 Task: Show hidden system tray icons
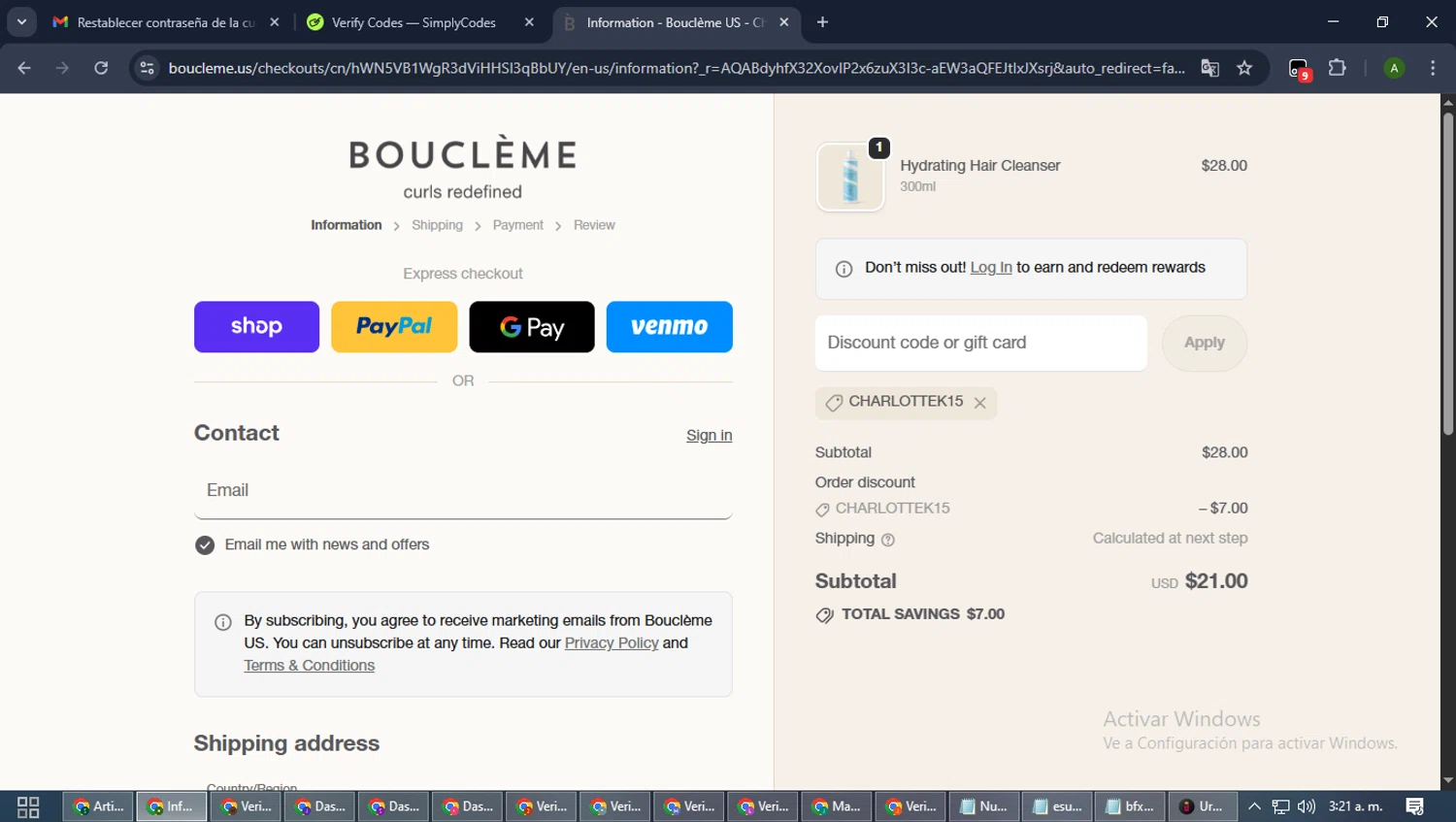[x=1254, y=806]
